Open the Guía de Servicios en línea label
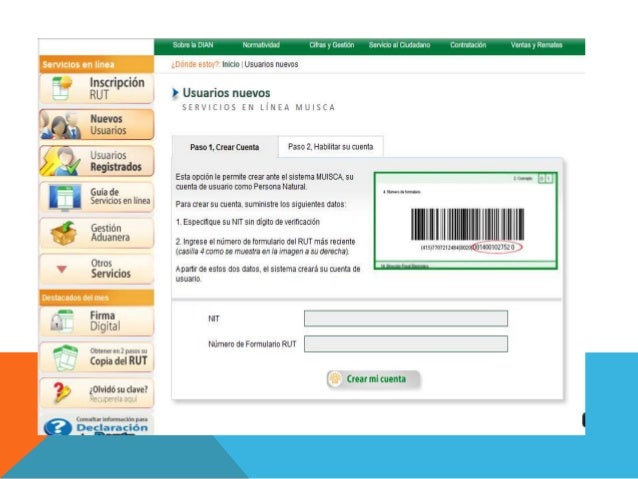This screenshot has height=479, width=638. pyautogui.click(x=120, y=196)
